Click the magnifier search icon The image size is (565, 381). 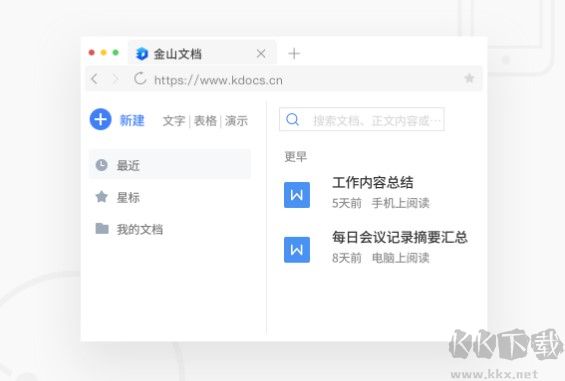(x=292, y=119)
